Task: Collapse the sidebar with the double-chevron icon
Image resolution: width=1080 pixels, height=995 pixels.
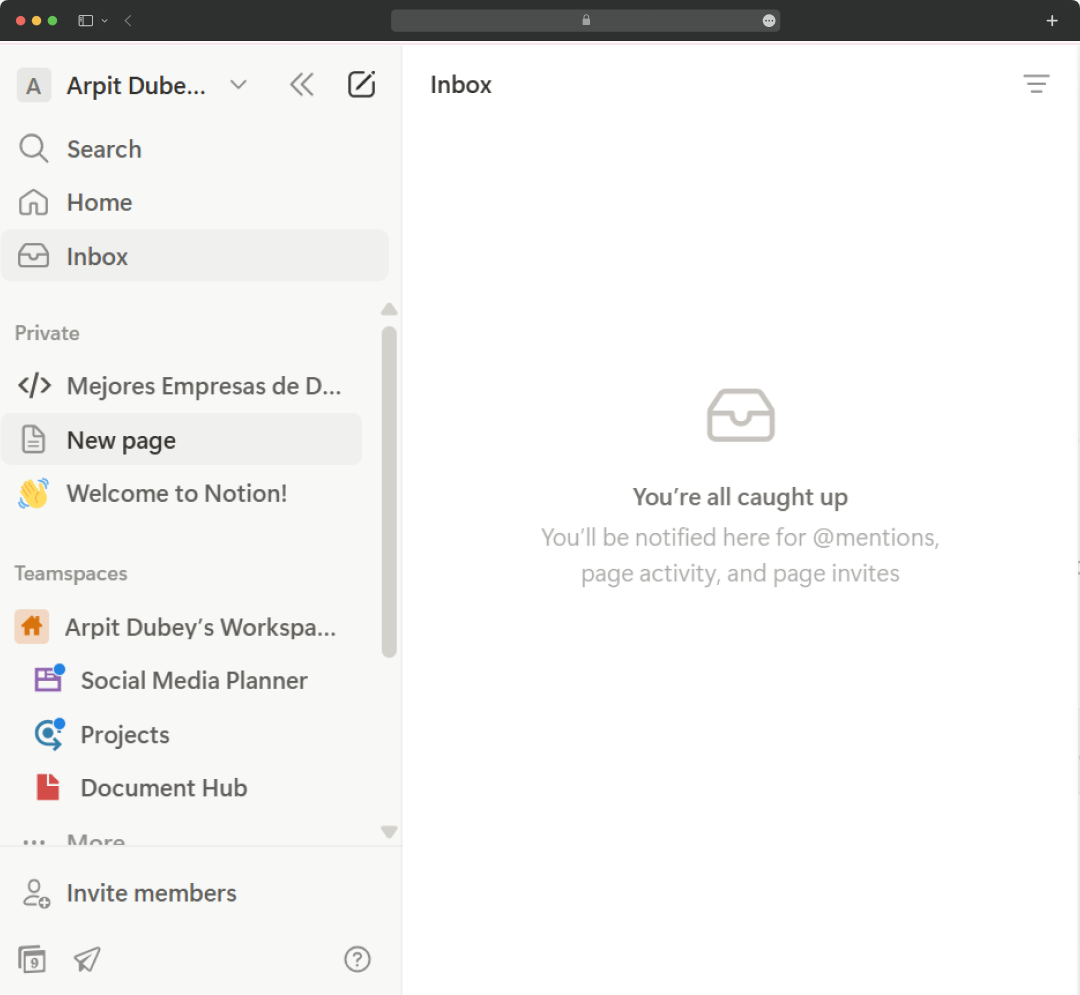Action: (x=302, y=84)
